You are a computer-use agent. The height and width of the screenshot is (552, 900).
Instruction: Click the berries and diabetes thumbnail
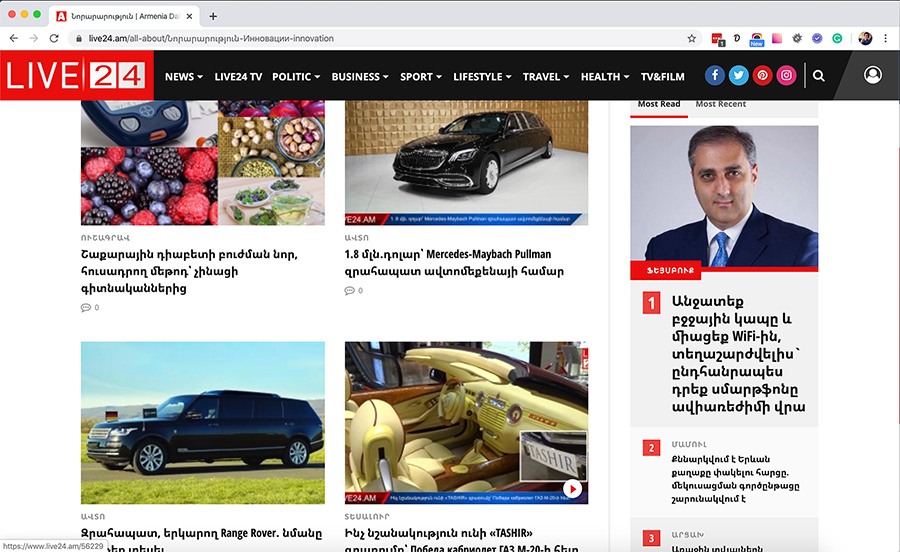point(203,162)
